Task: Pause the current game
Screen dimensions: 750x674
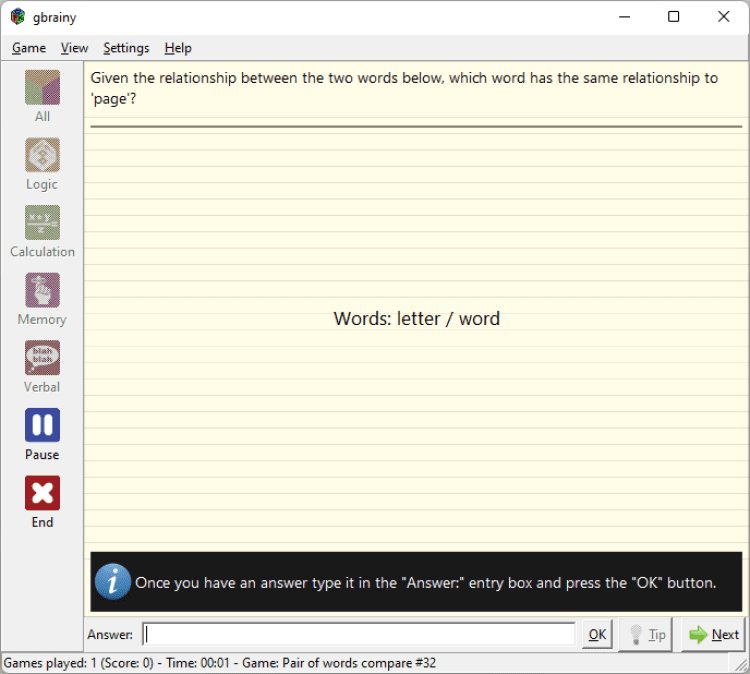Action: tap(42, 425)
